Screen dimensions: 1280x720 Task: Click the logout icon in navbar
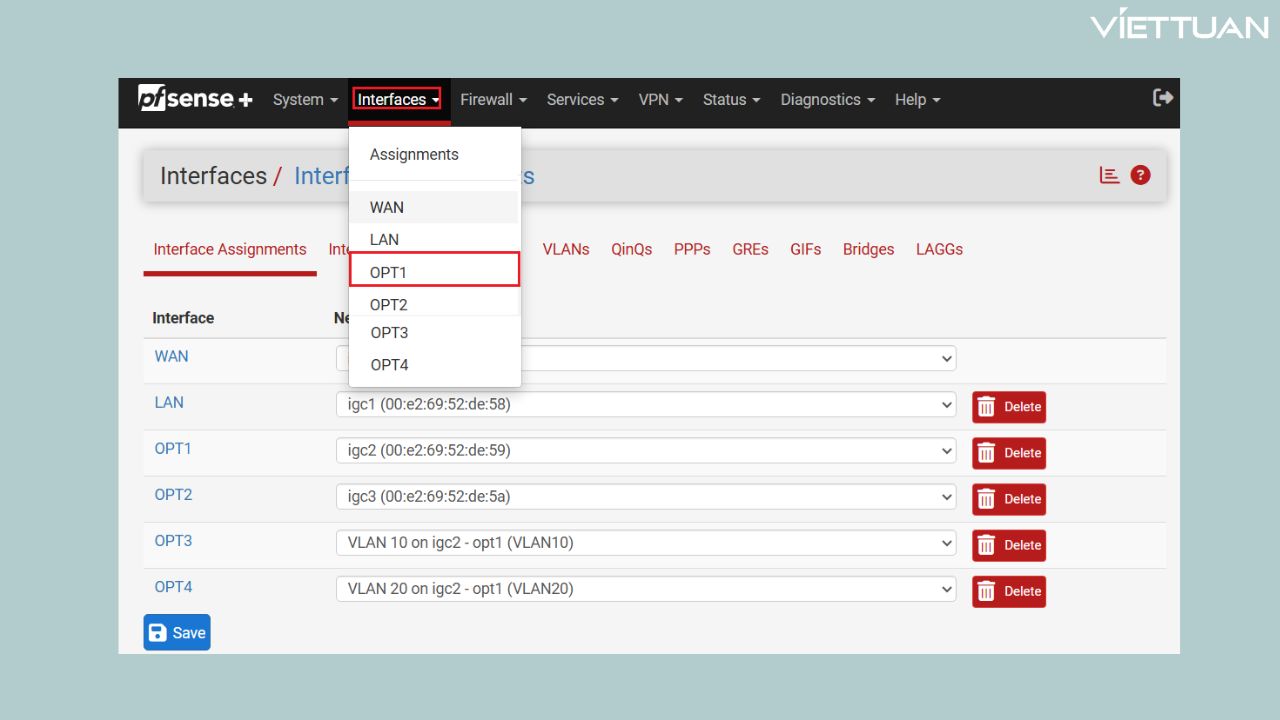coord(1162,98)
